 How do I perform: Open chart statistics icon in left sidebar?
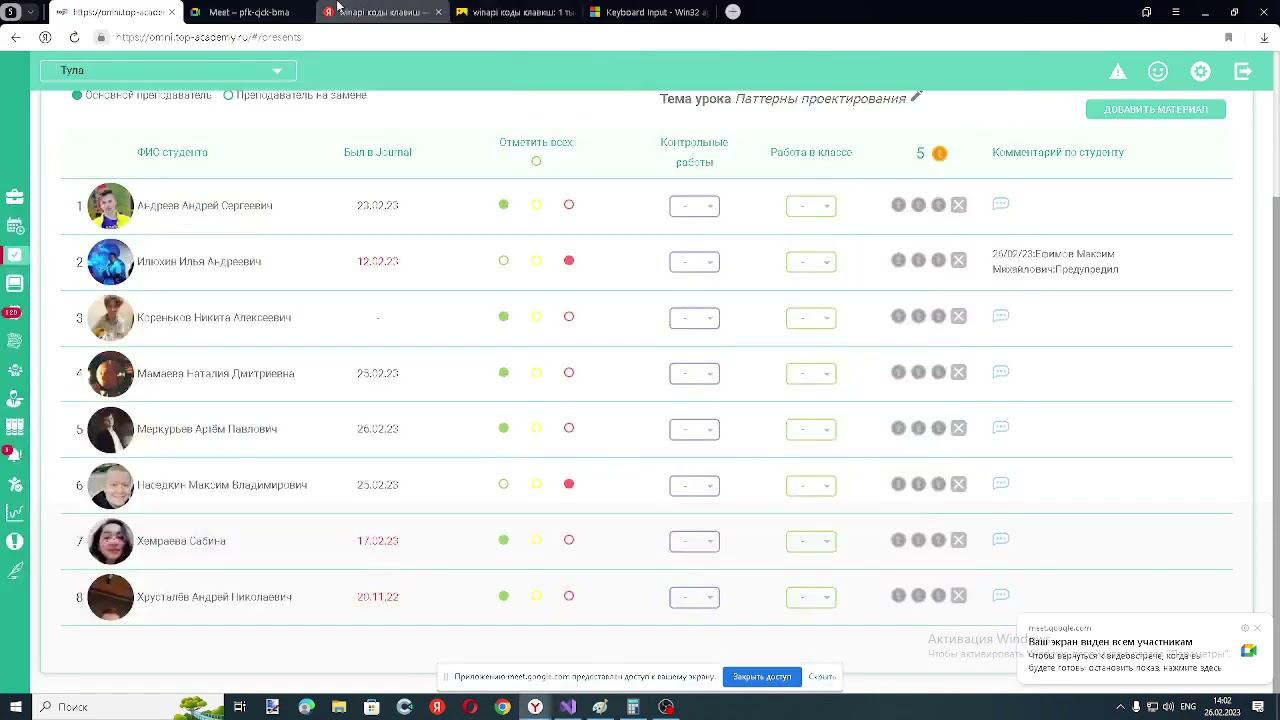[15, 513]
